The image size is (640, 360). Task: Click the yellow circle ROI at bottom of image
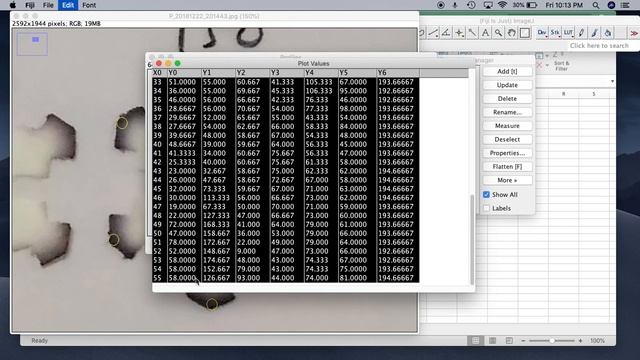212,304
